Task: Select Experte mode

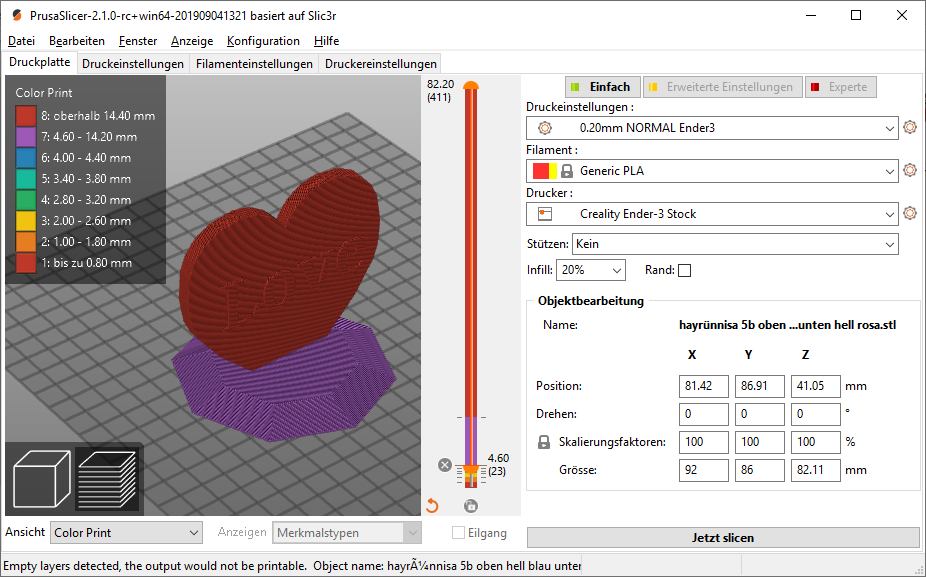Action: click(x=840, y=87)
